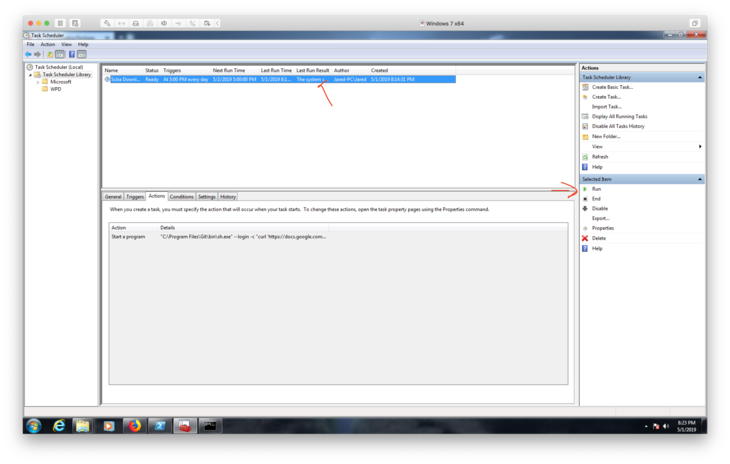The image size is (730, 464).
Task: Click the Create Basic Task icon
Action: pos(585,87)
